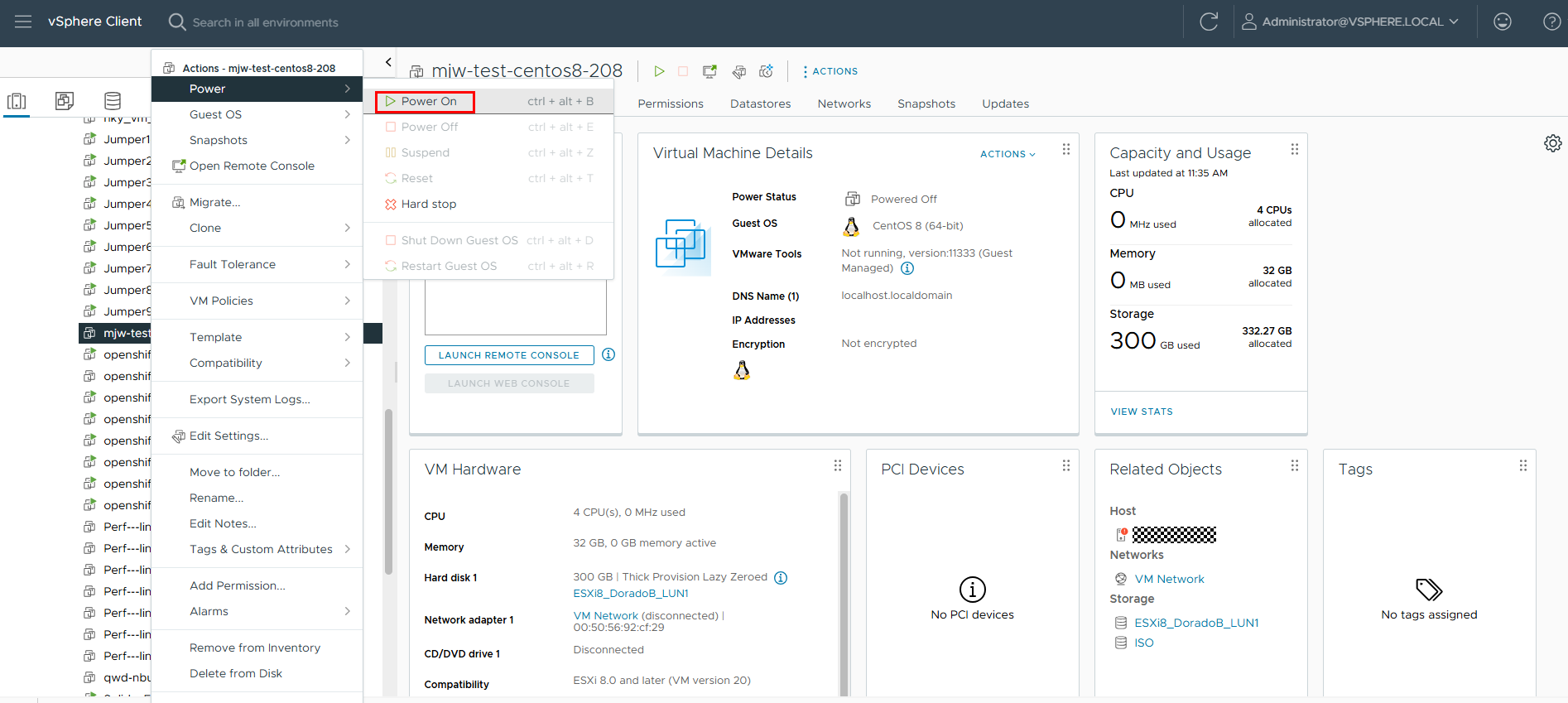Open the Networks tab

(x=844, y=104)
